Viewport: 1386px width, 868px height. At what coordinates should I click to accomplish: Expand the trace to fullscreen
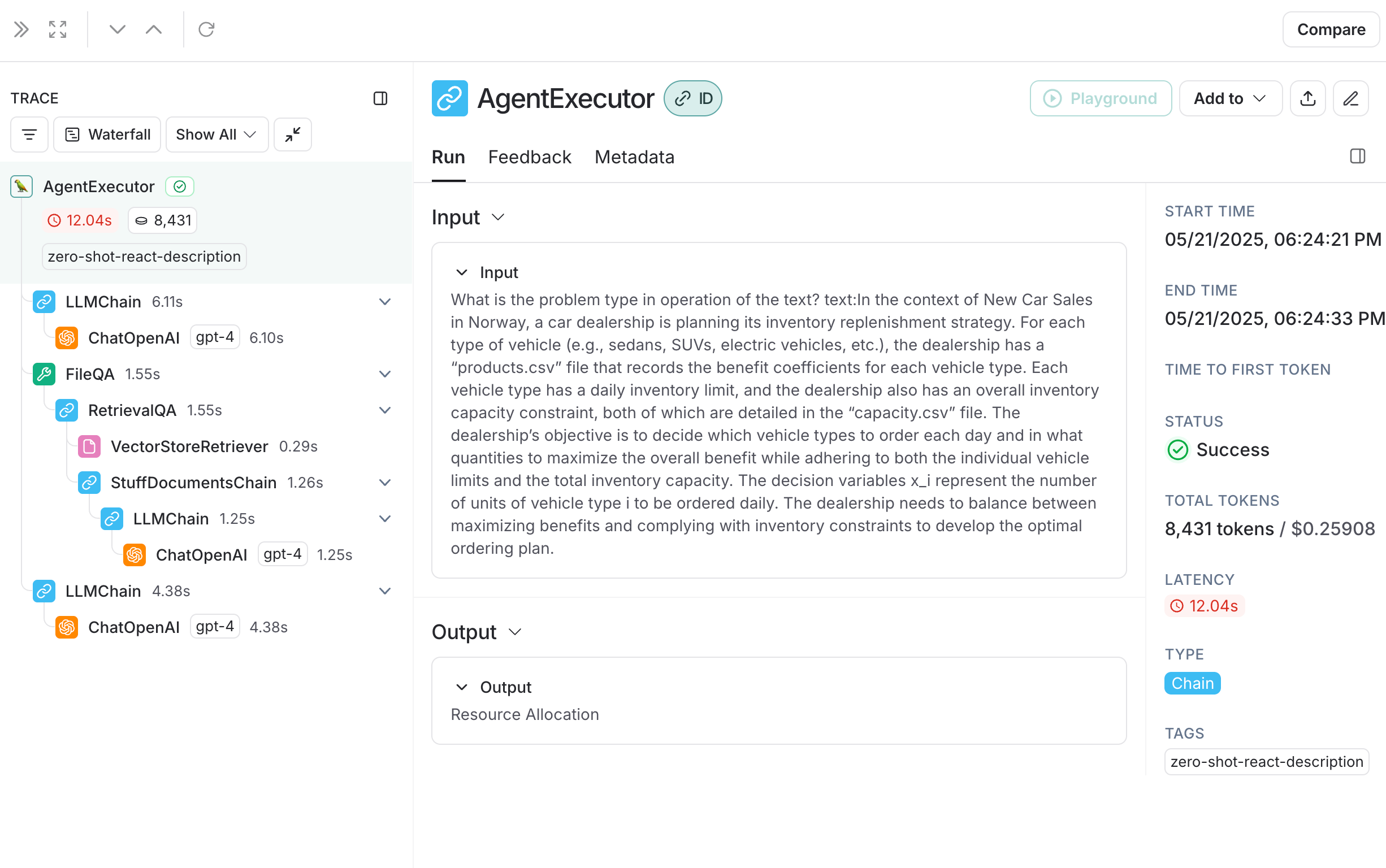coord(58,29)
